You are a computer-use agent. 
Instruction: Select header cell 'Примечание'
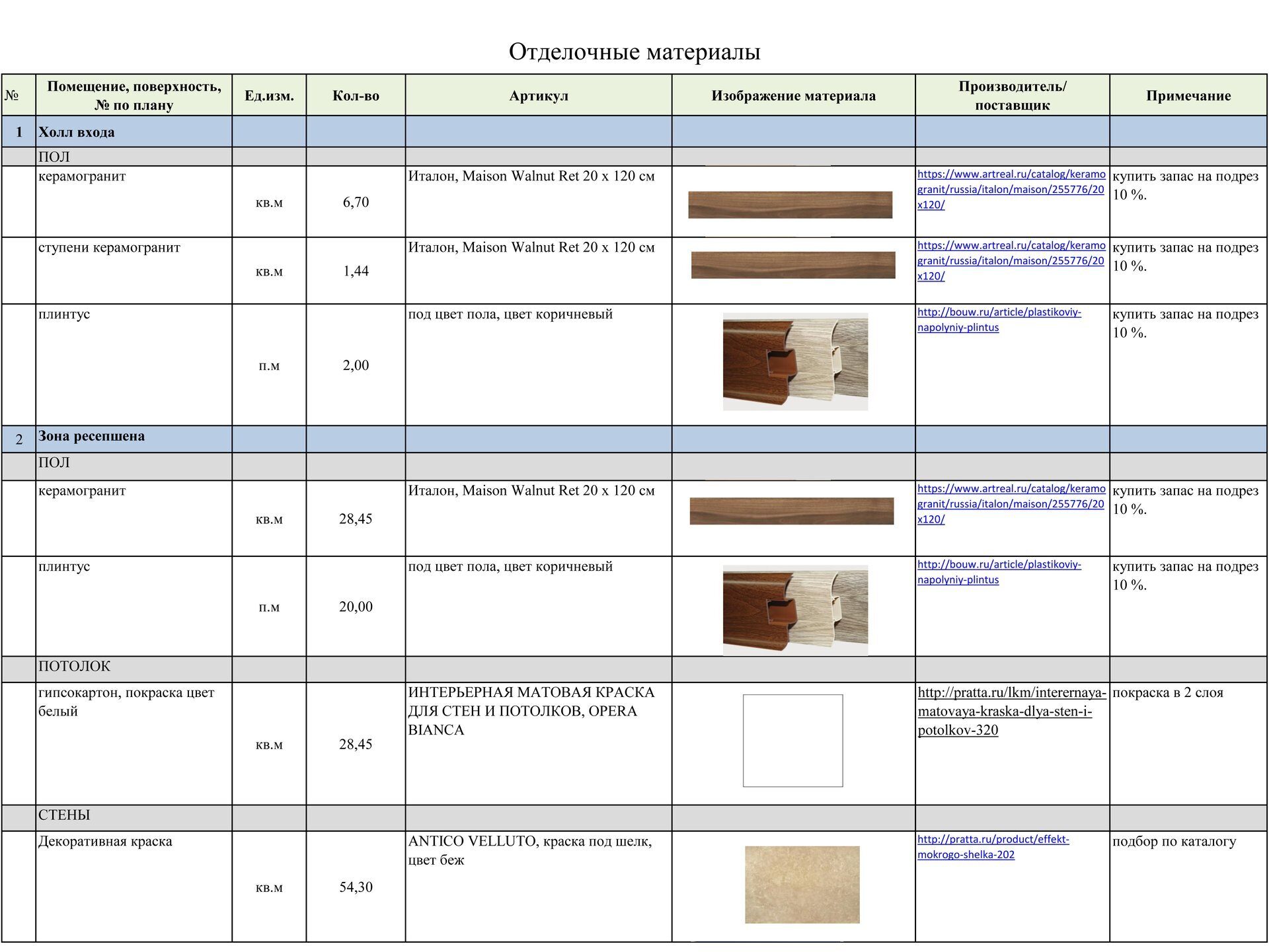pos(1188,96)
